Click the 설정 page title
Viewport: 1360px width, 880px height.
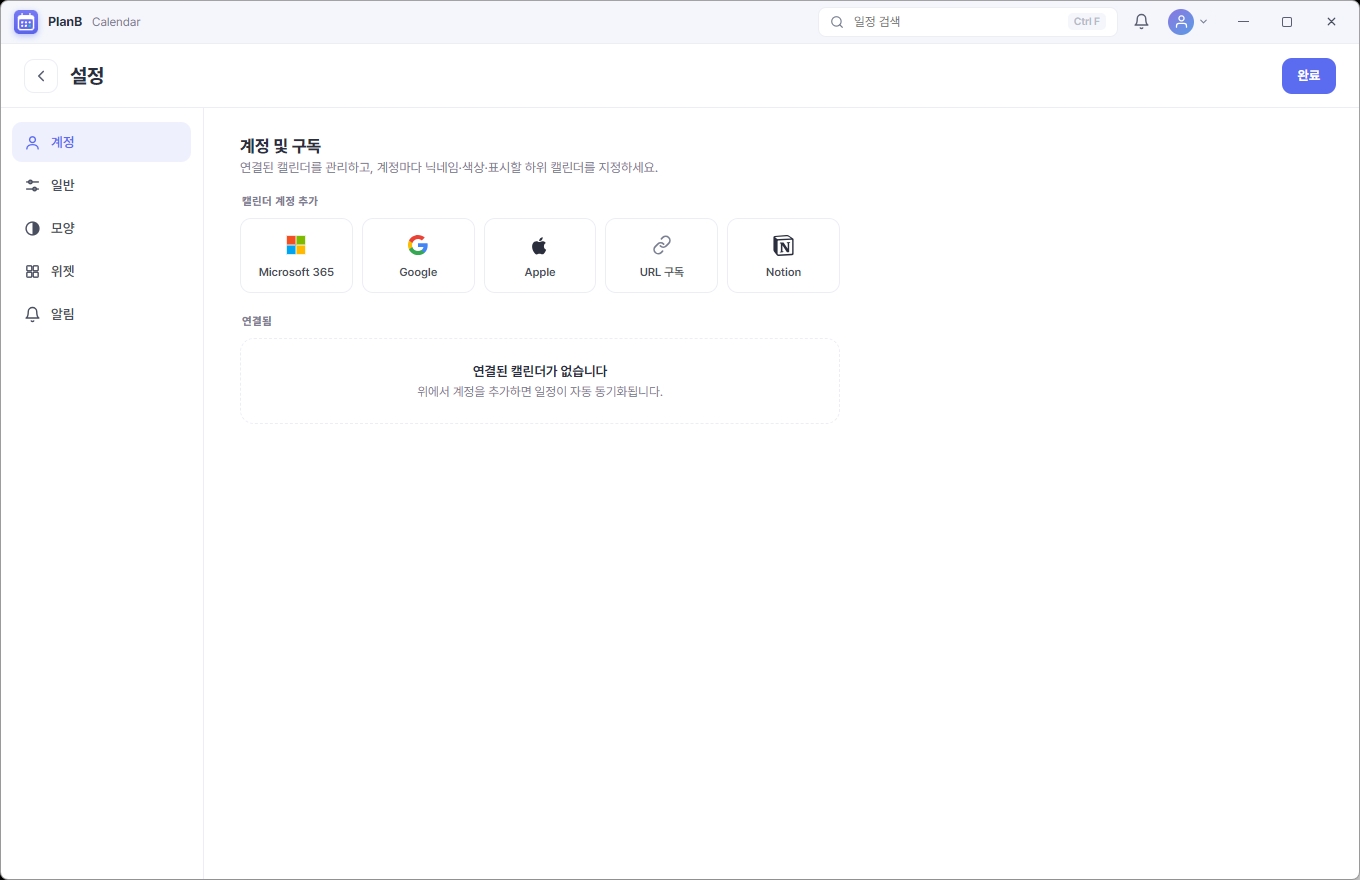coord(87,76)
